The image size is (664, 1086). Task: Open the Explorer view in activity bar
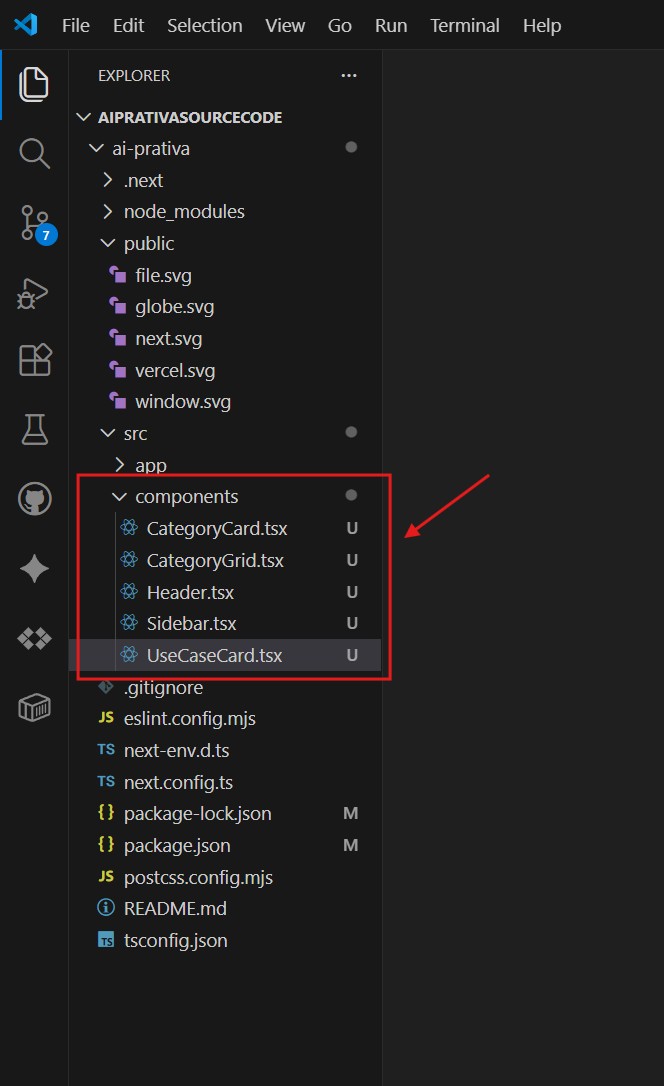tap(34, 84)
